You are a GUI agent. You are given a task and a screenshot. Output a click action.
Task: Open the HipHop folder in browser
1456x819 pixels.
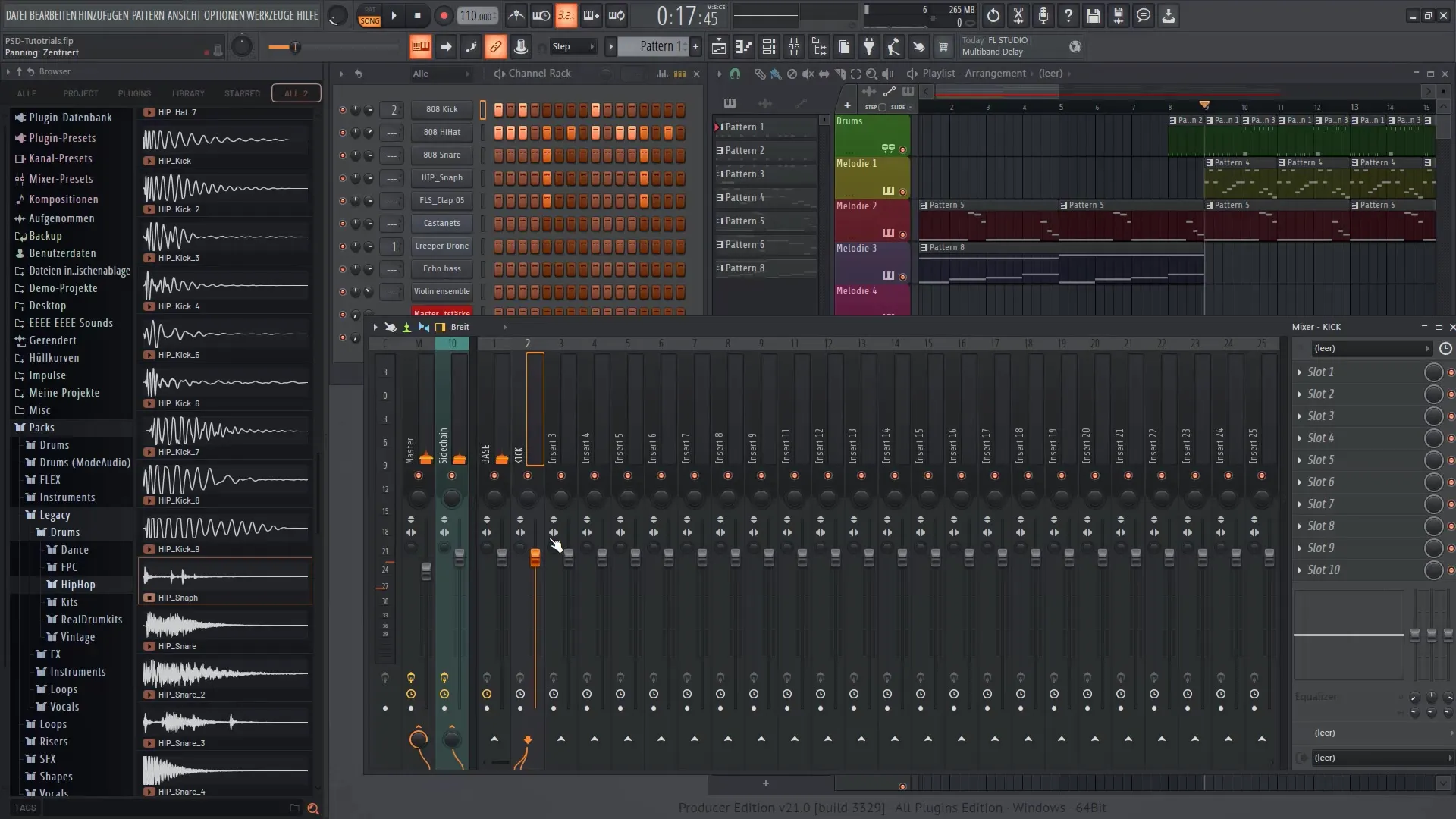(x=78, y=585)
